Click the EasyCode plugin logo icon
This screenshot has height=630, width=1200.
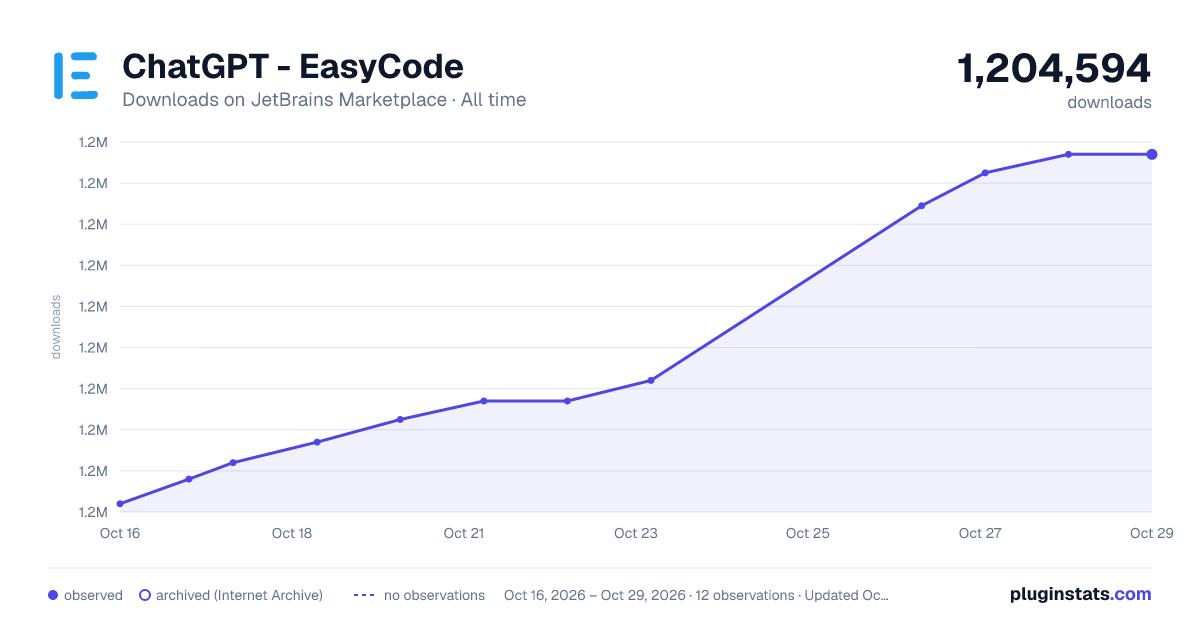(x=75, y=76)
